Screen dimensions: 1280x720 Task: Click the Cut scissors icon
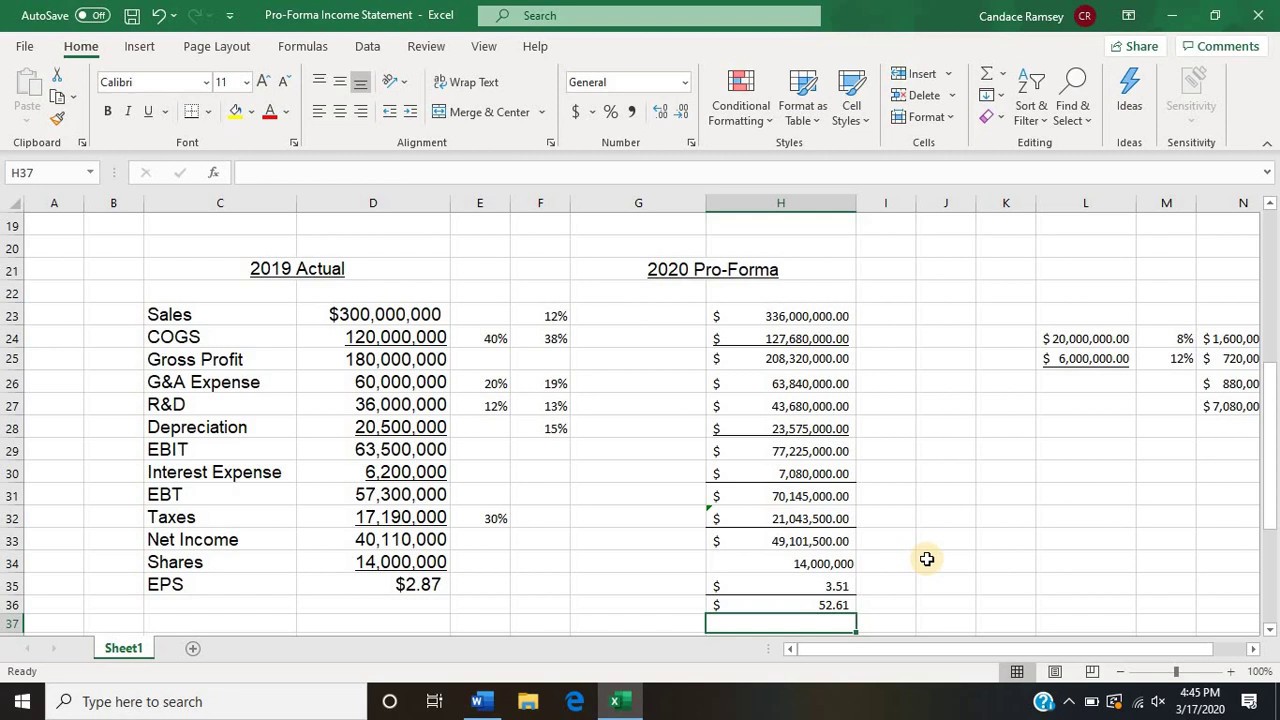(x=57, y=75)
